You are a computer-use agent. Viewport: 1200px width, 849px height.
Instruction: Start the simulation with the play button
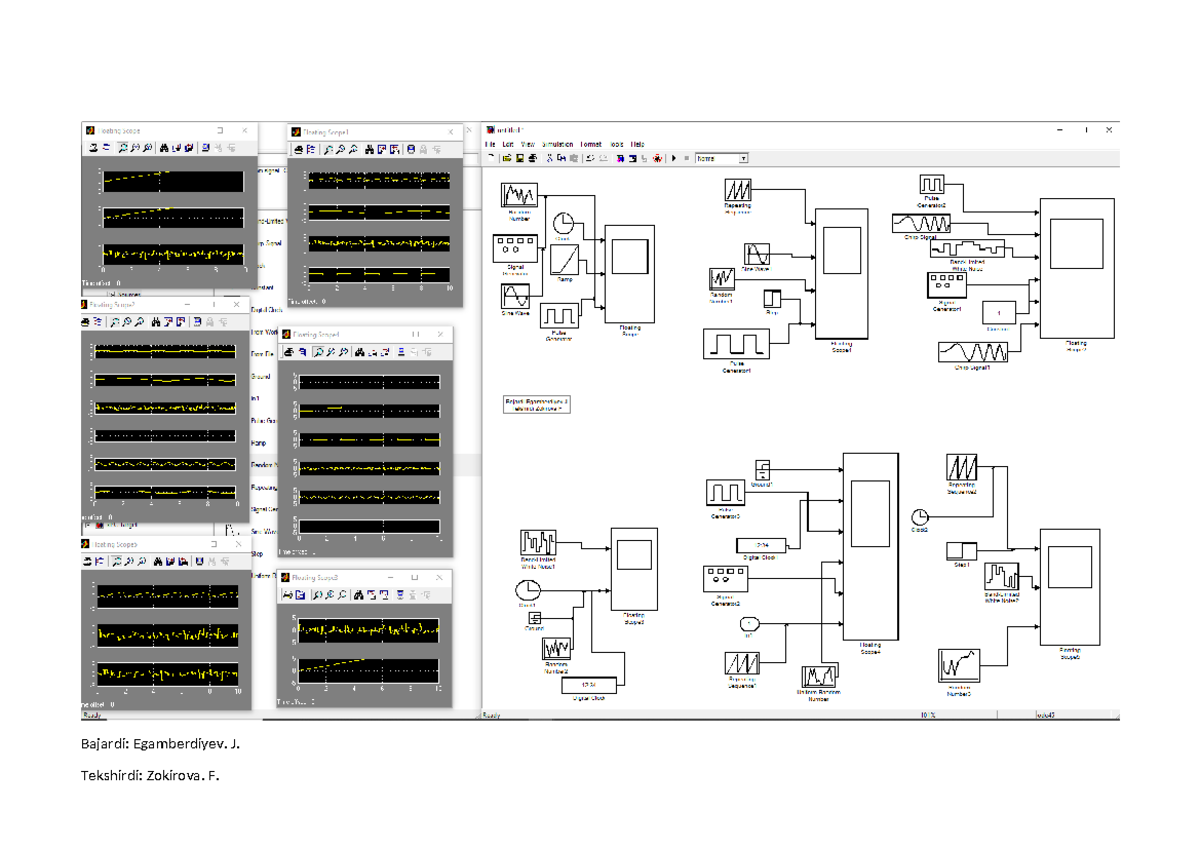674,158
